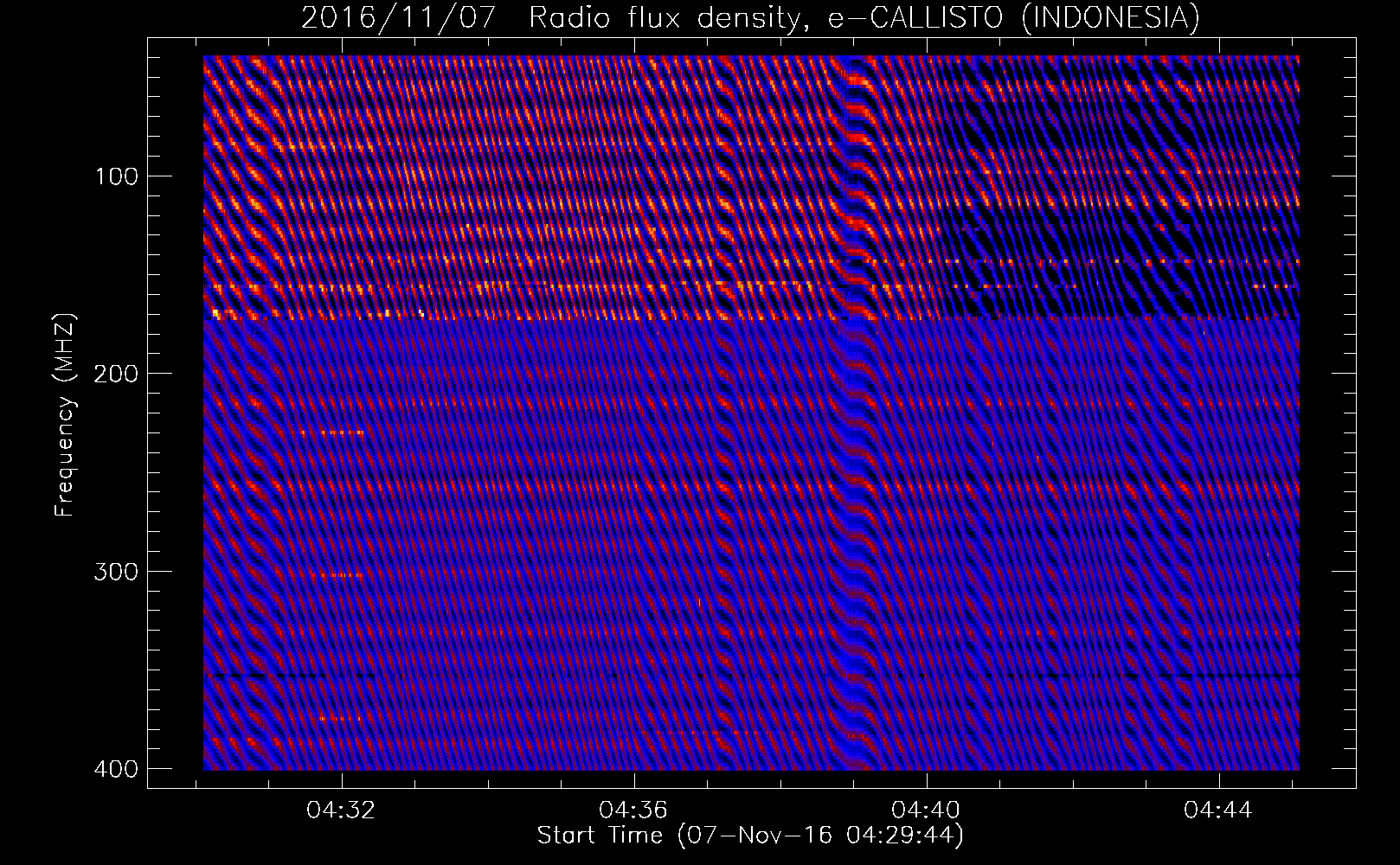The image size is (1400, 865).
Task: Click the 'Start Time (07-Nov-16 04:29:44)' label
Action: [750, 836]
